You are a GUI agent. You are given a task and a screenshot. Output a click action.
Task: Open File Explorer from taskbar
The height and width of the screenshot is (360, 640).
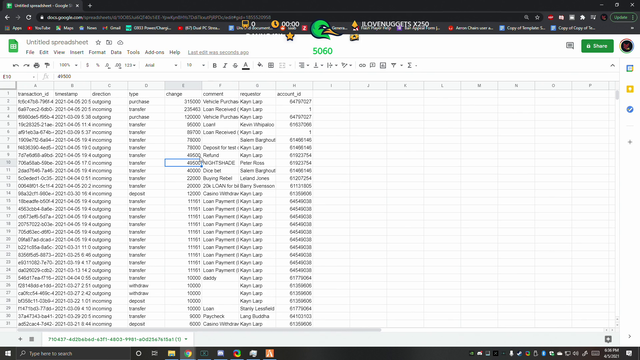pos(171,353)
